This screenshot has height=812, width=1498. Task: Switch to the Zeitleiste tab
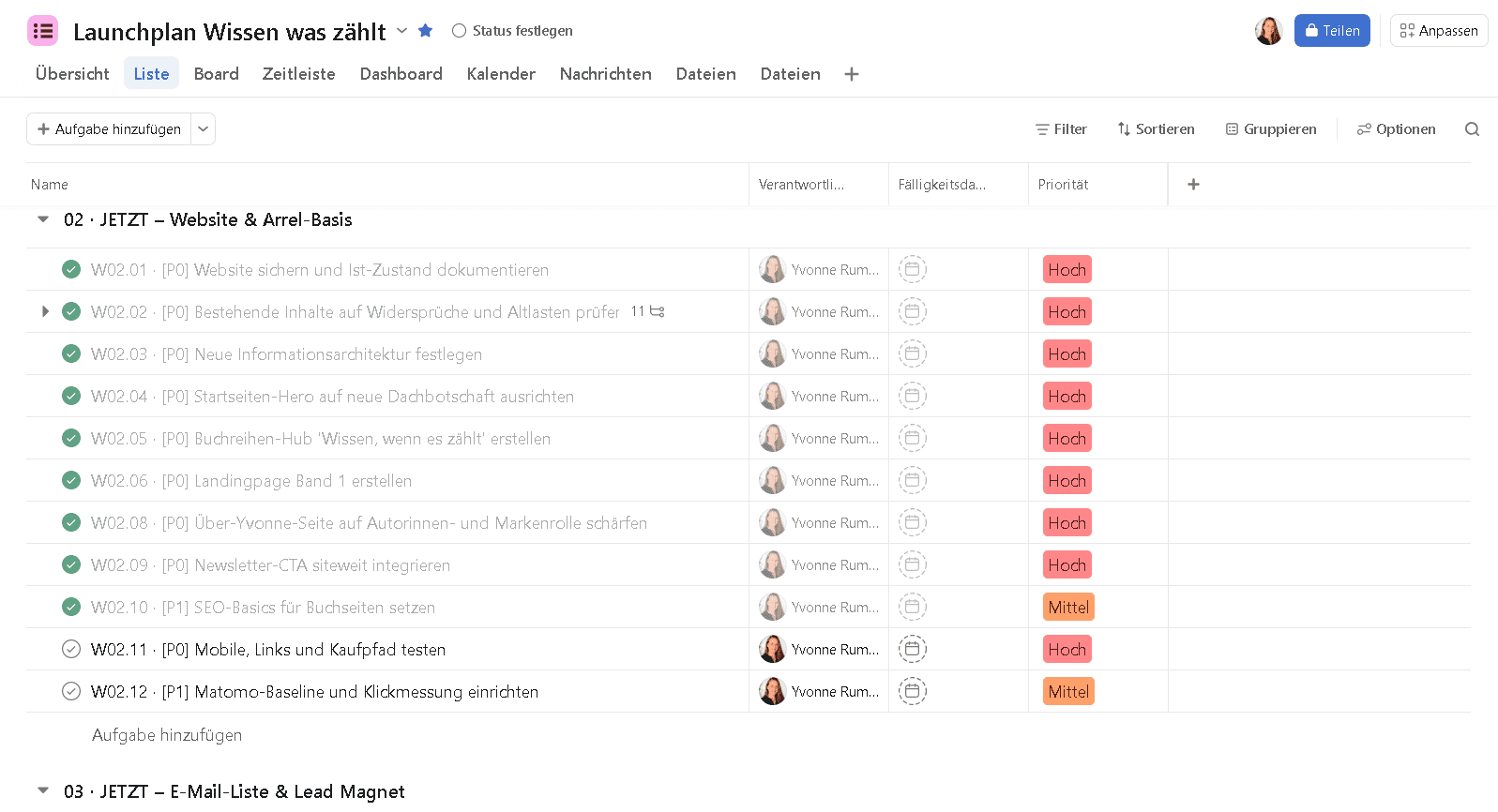(x=299, y=74)
